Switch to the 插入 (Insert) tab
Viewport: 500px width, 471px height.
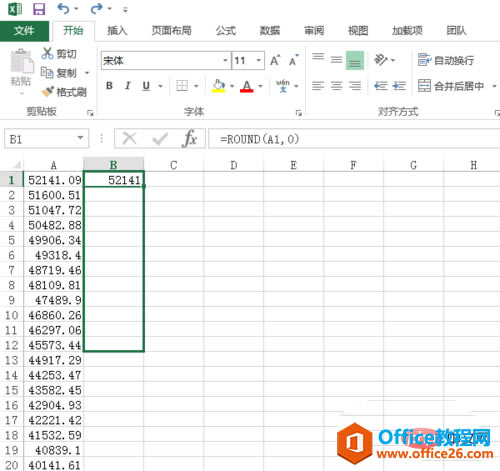[117, 31]
